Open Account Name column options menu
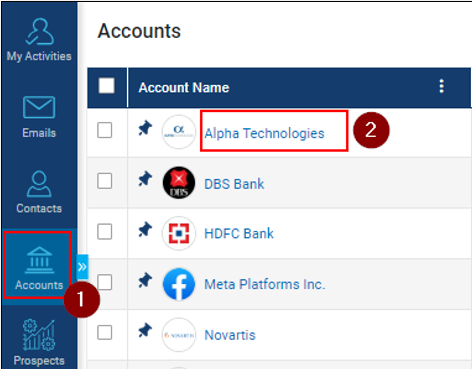472x369 pixels. pos(442,86)
